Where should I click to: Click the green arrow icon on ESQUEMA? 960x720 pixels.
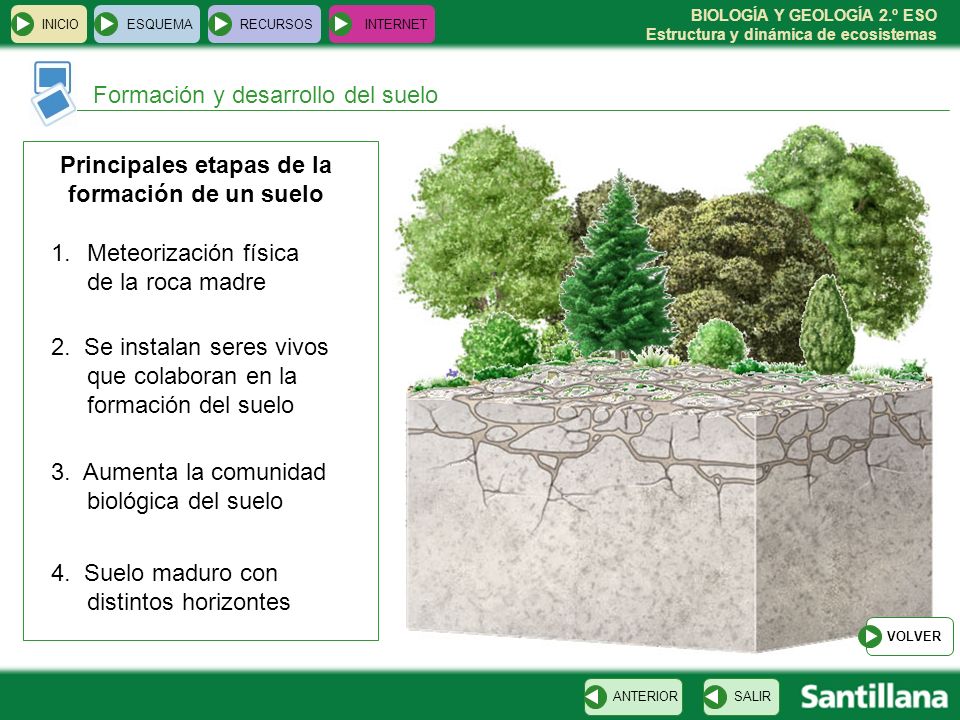(107, 24)
